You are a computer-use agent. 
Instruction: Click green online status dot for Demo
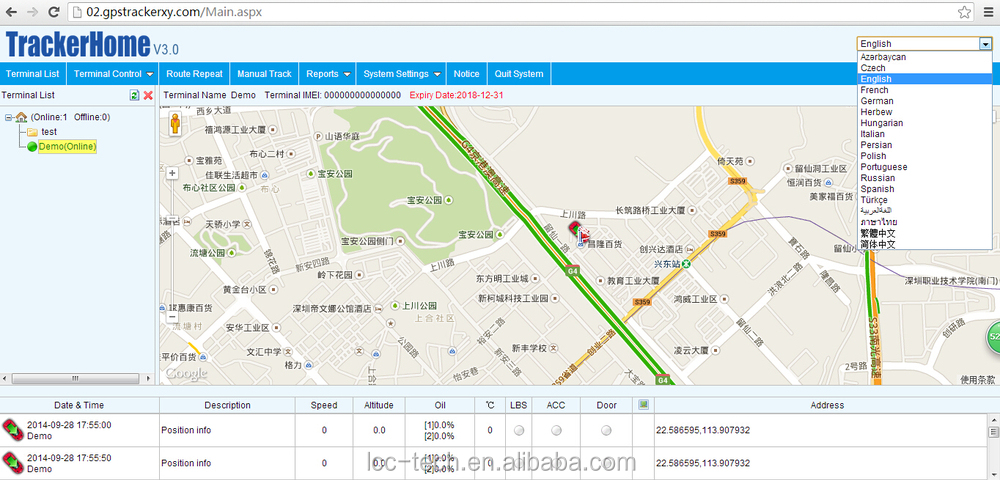tap(33, 147)
